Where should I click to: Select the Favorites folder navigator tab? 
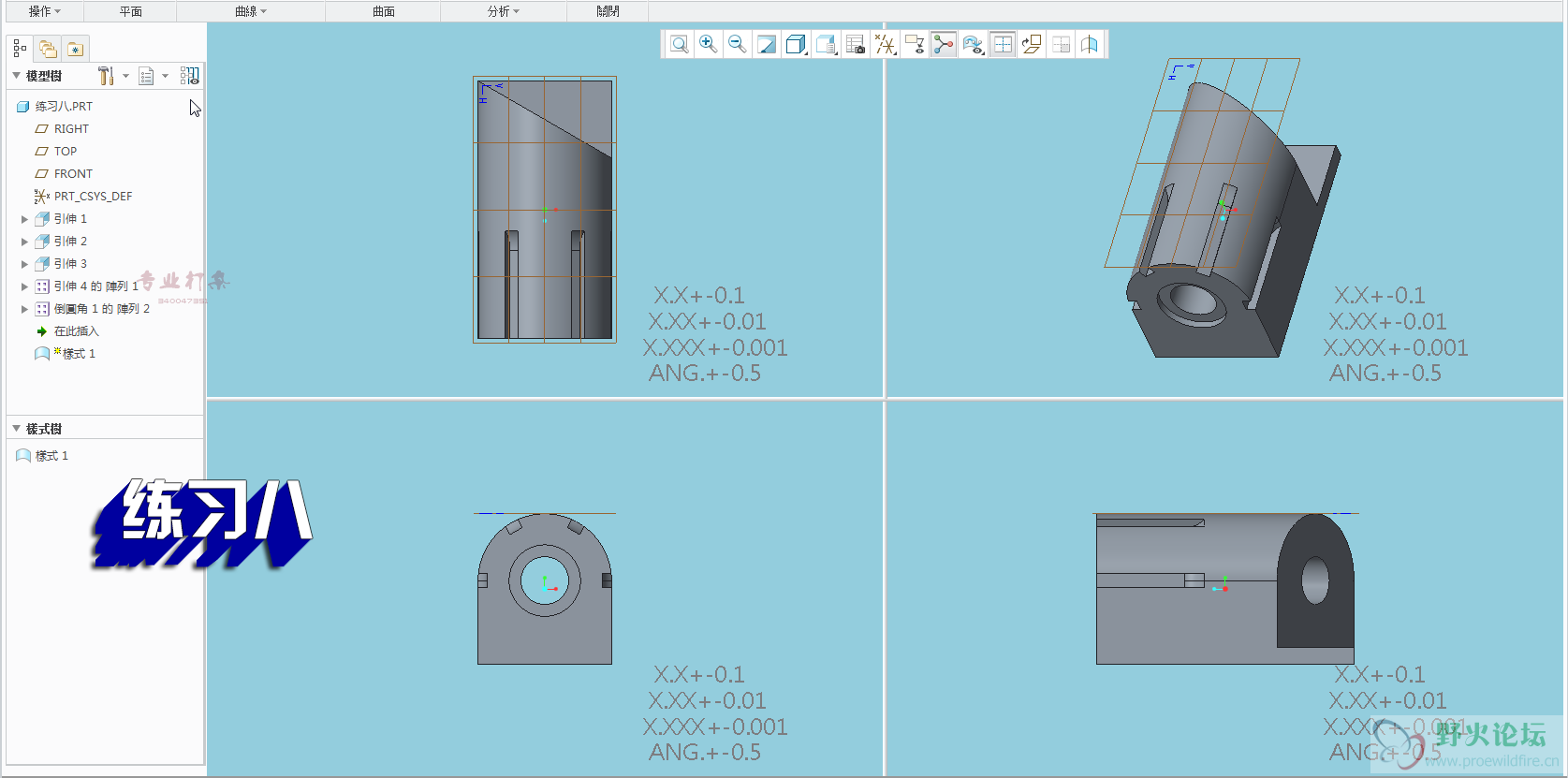click(76, 49)
